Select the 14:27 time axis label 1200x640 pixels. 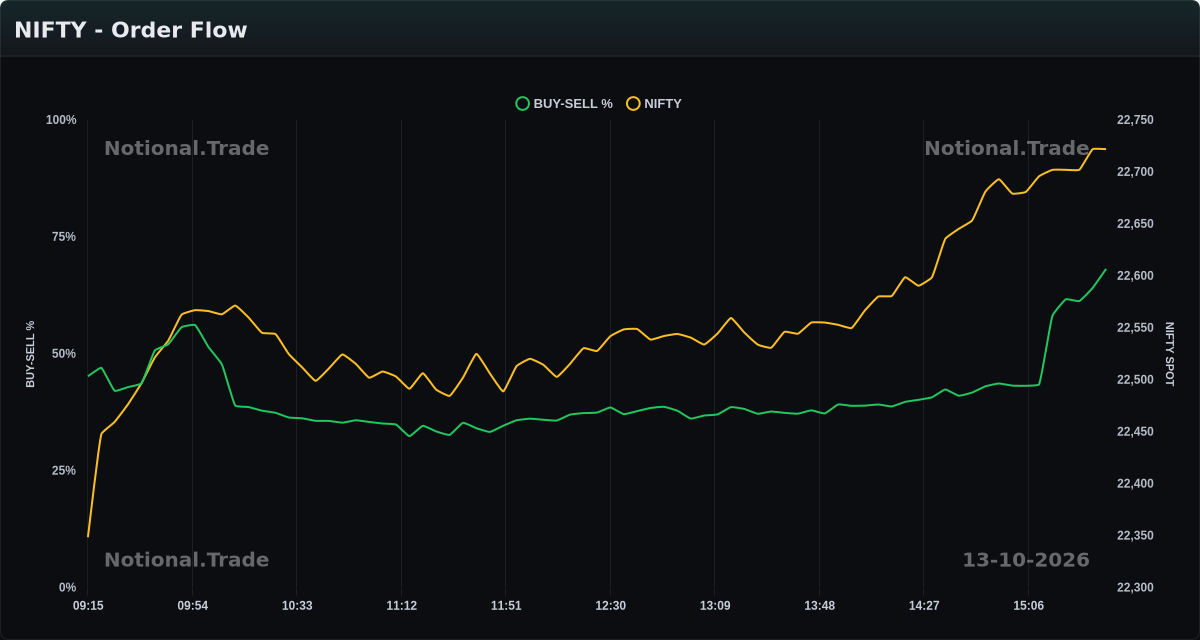pyautogui.click(x=924, y=606)
